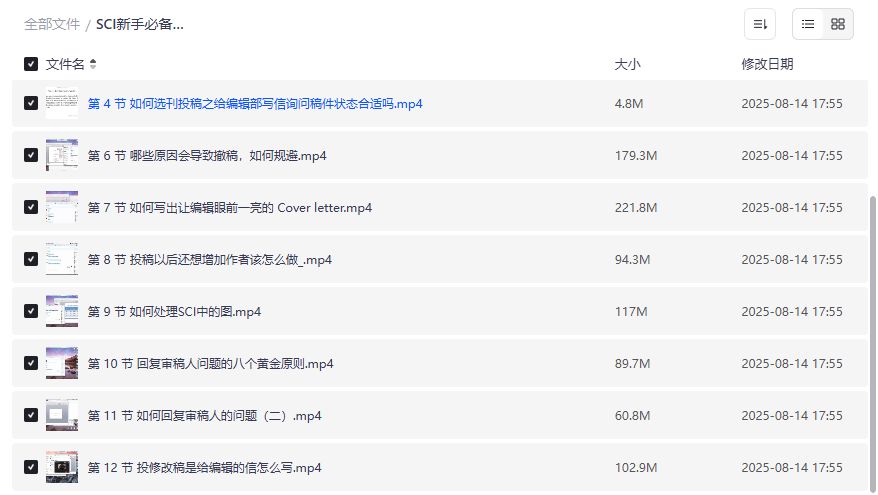Click the 60.8M size value
The width and height of the screenshot is (878, 495).
click(x=632, y=415)
